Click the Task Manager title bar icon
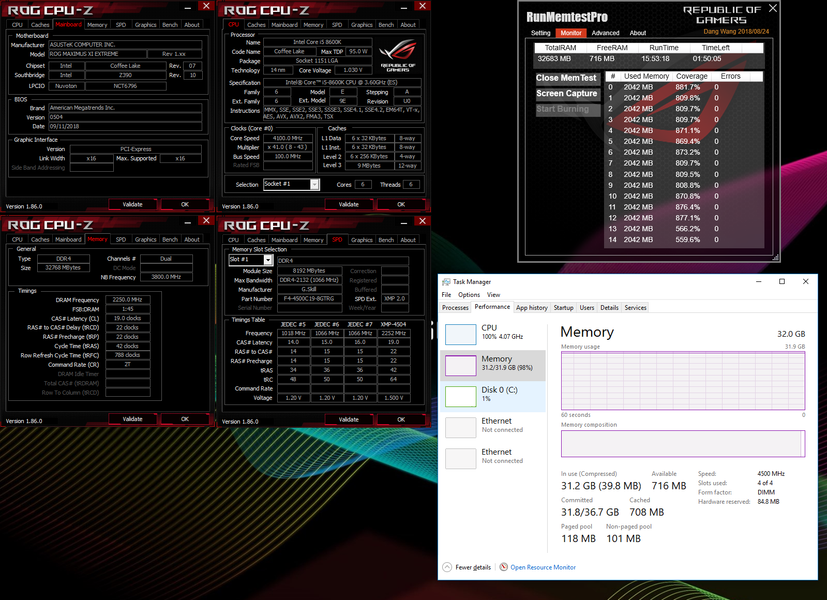The image size is (827, 600). point(446,282)
